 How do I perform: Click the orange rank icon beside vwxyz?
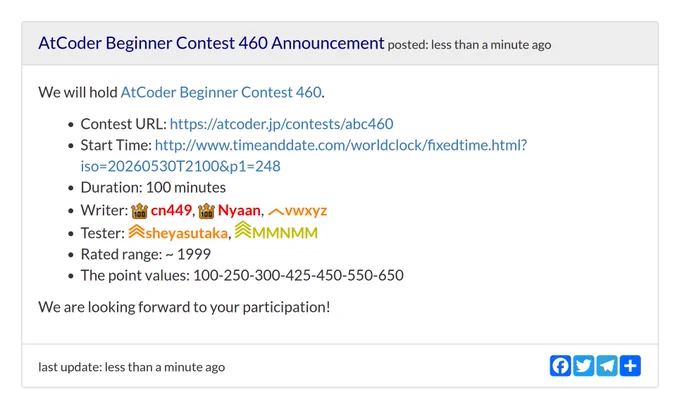tap(276, 212)
